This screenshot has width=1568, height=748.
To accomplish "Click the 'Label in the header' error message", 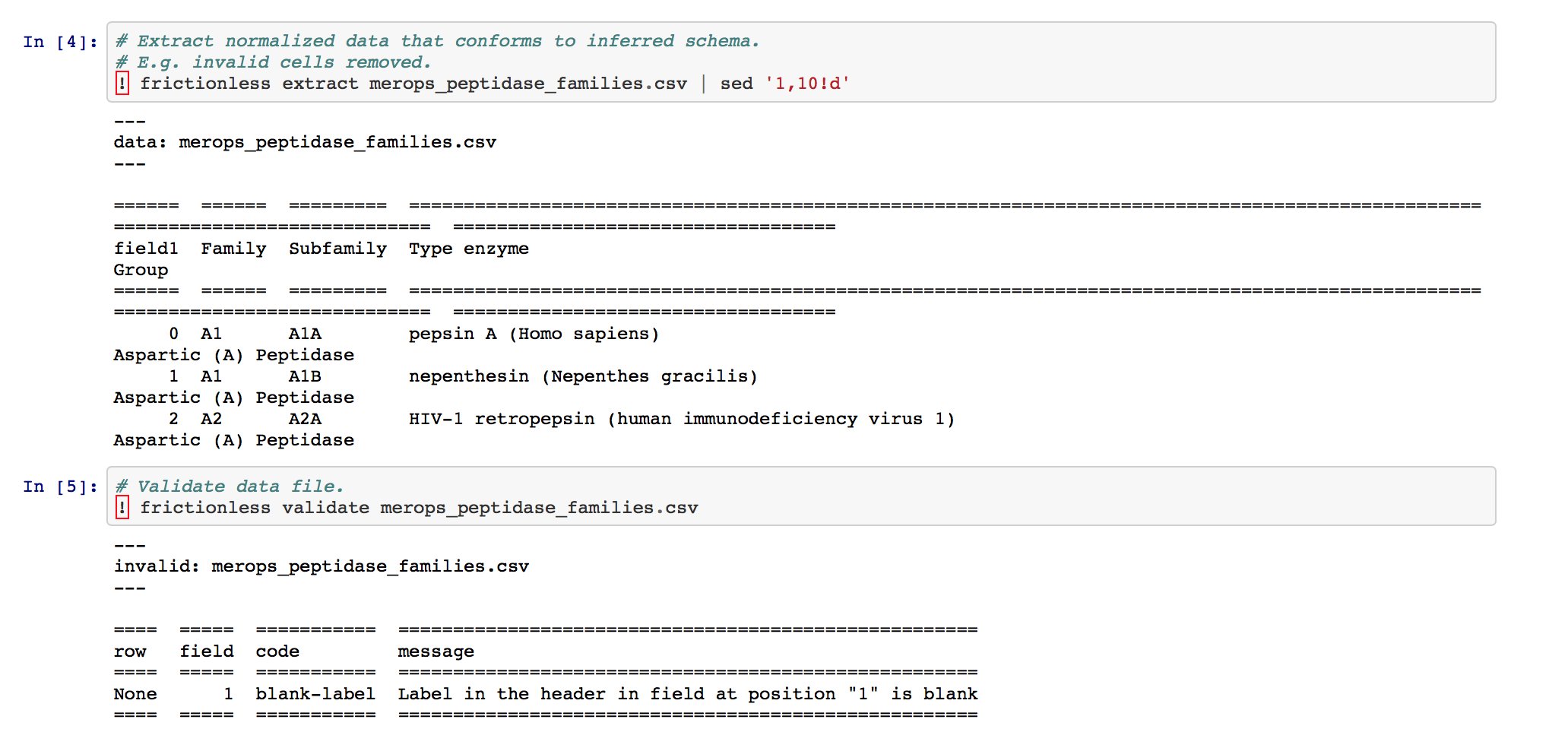I will (x=502, y=694).
